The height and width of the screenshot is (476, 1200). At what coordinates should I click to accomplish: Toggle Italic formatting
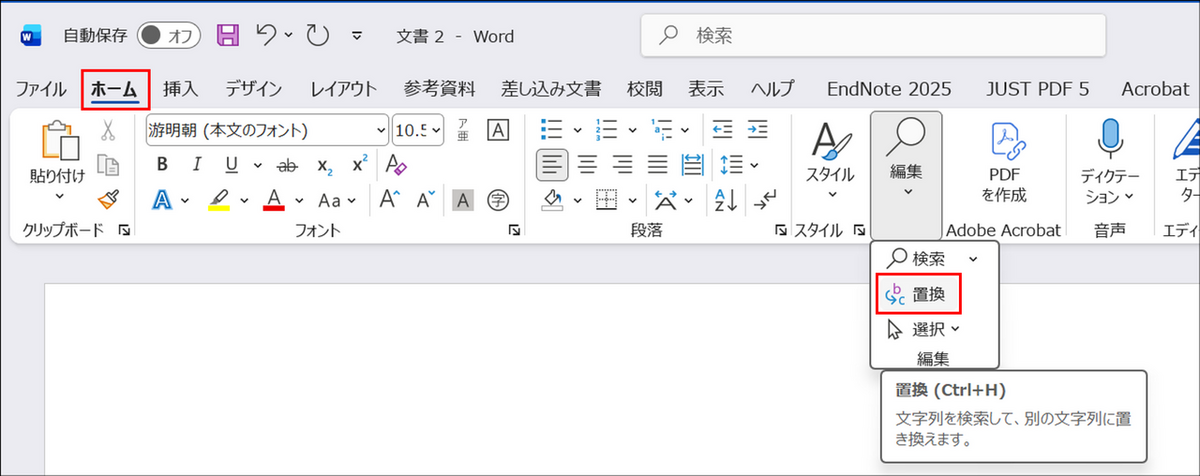pos(197,165)
